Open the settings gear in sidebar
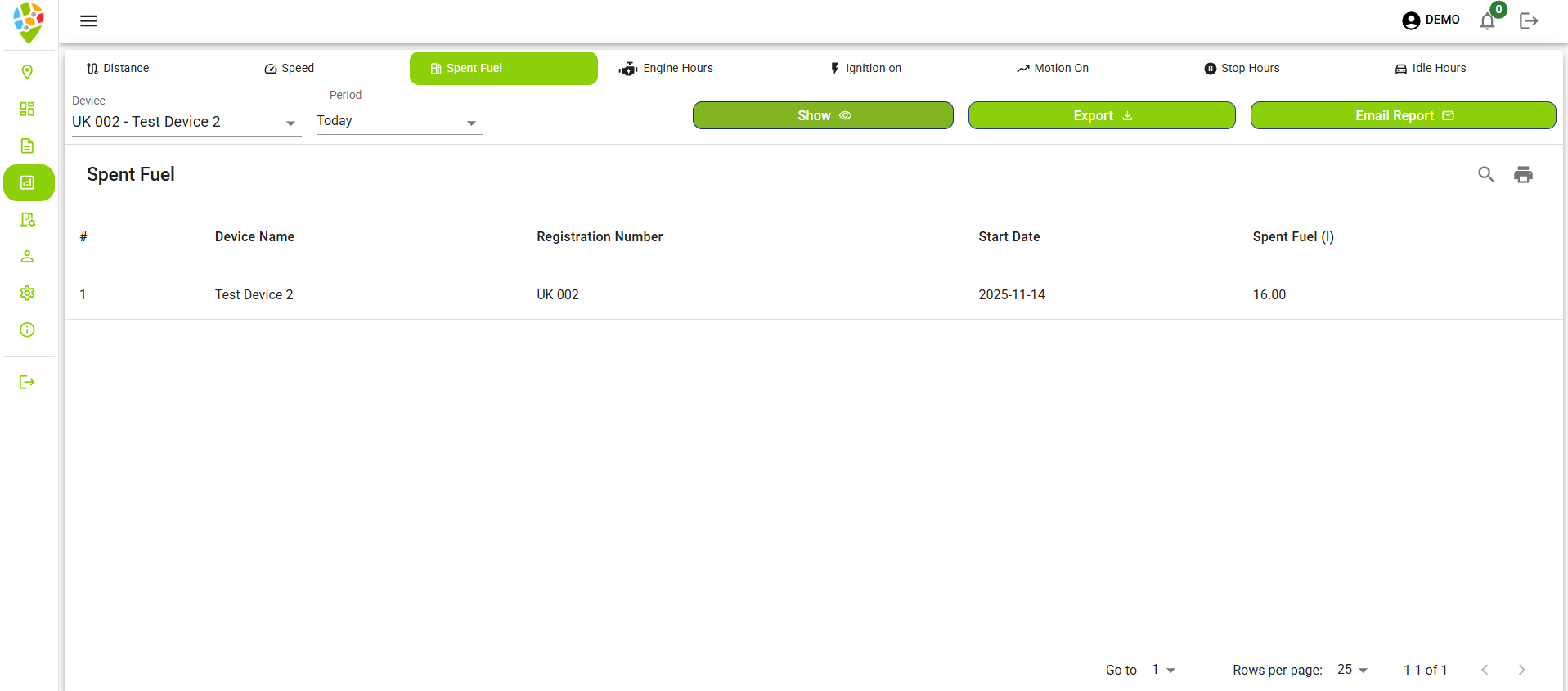This screenshot has width=1568, height=691. tap(27, 293)
